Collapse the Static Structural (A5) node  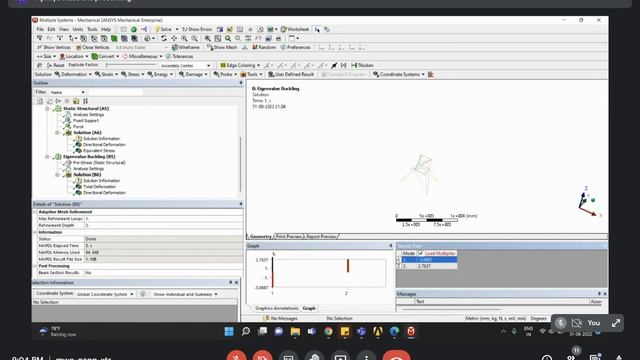click(x=47, y=109)
